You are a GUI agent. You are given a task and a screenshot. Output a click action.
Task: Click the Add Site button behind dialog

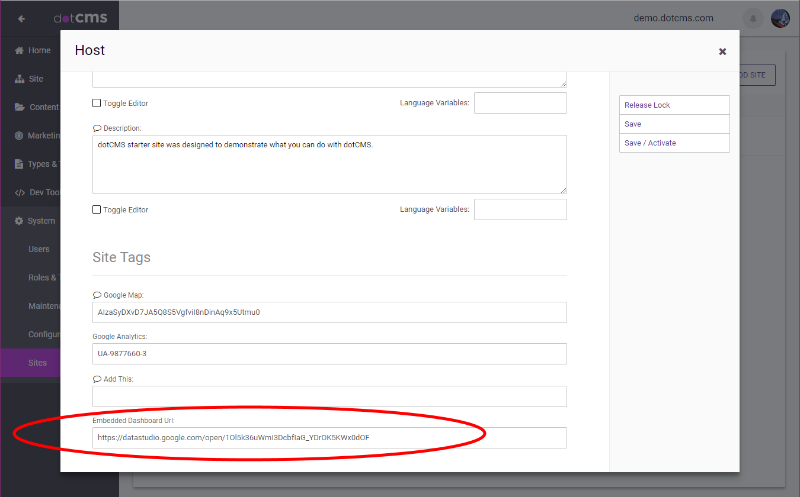click(757, 75)
